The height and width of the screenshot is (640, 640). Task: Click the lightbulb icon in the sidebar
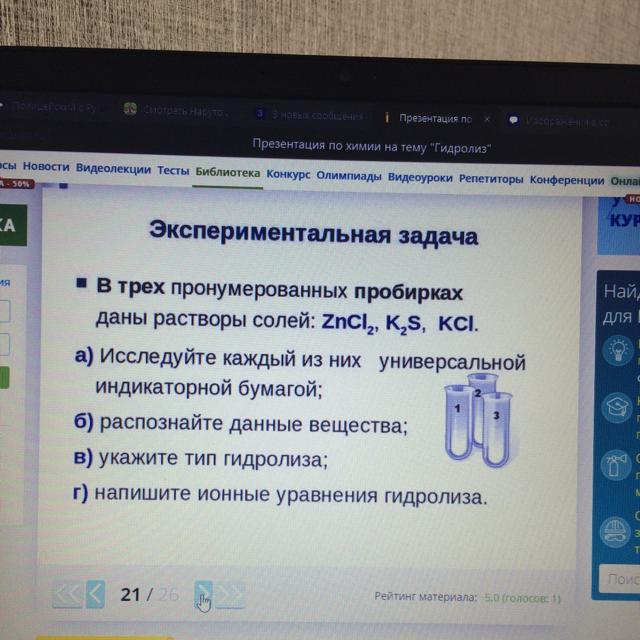612,351
